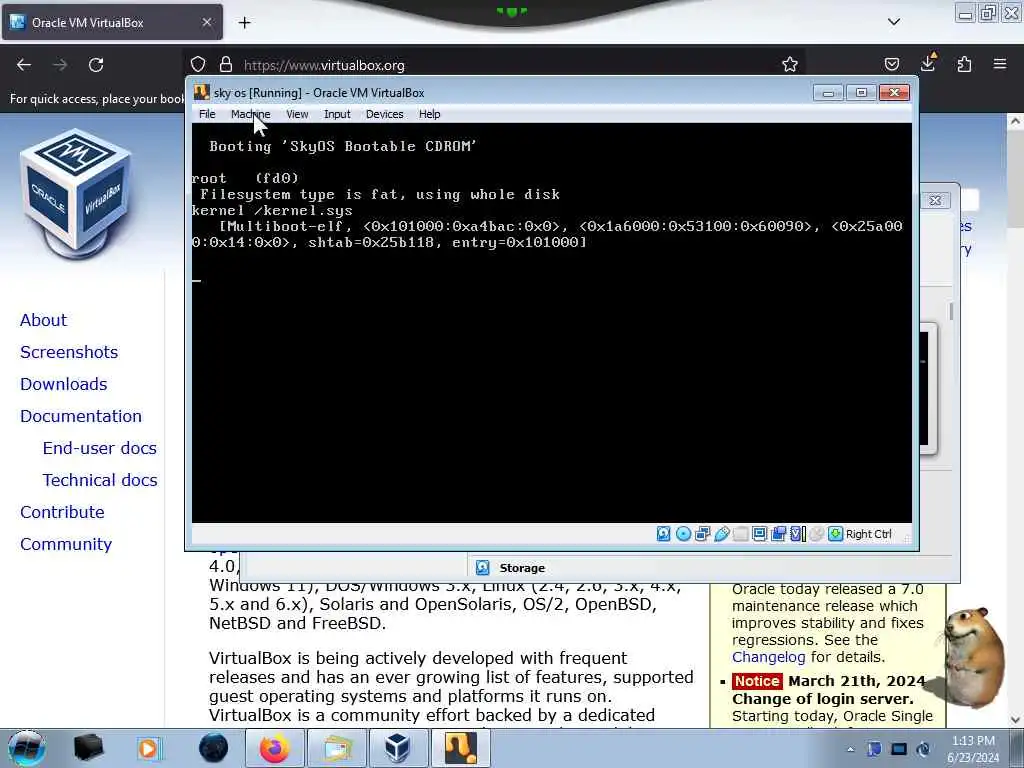Viewport: 1024px width, 768px height.
Task: Click the optical disc status icon
Action: pos(683,534)
